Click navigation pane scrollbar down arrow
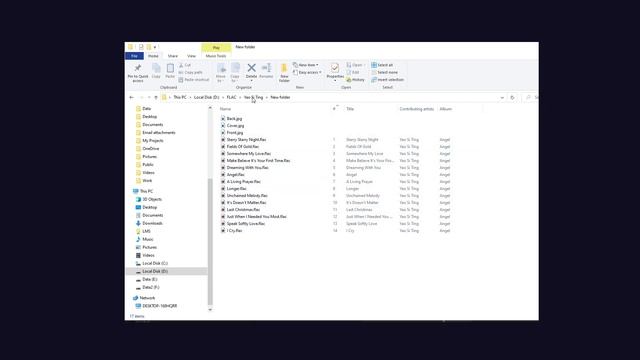The width and height of the screenshot is (640, 360). (x=210, y=309)
